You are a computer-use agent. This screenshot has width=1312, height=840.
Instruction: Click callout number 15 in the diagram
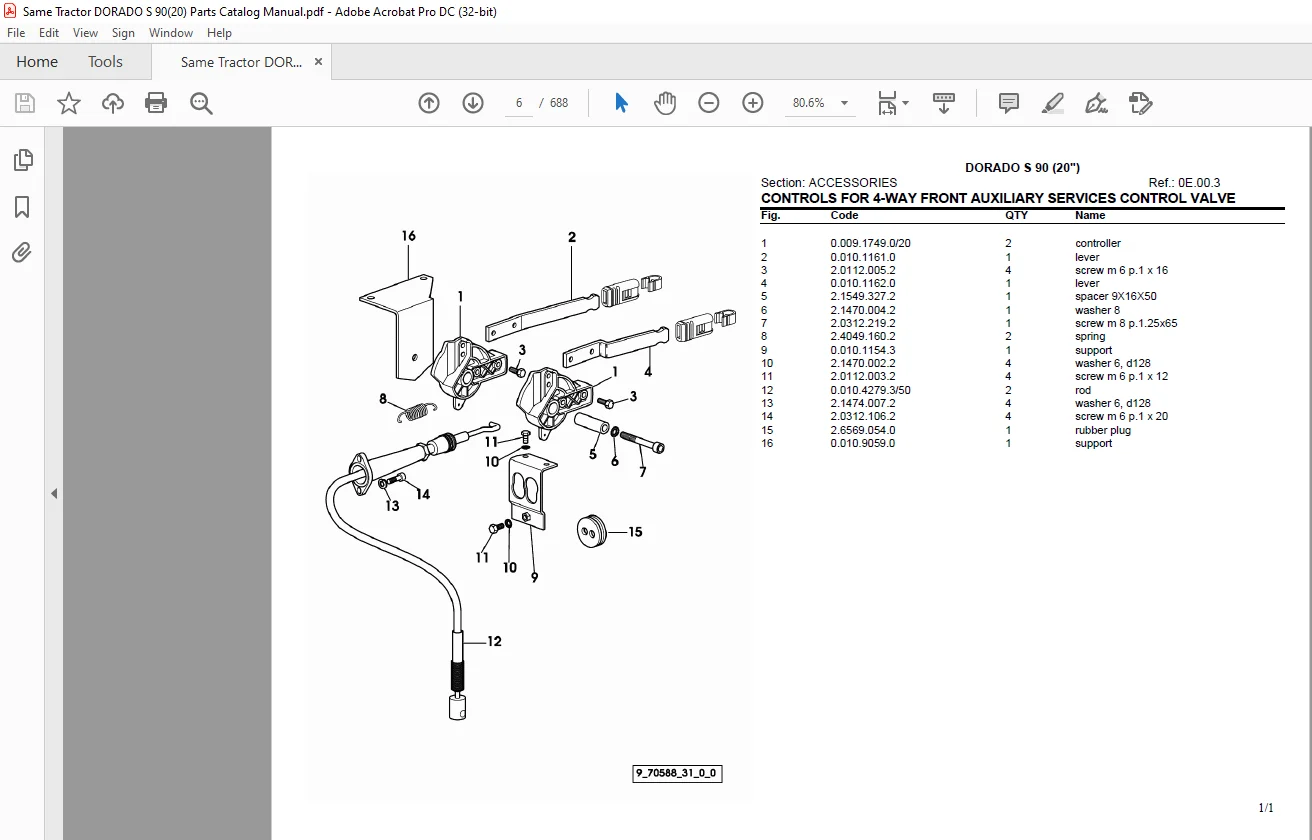click(635, 532)
